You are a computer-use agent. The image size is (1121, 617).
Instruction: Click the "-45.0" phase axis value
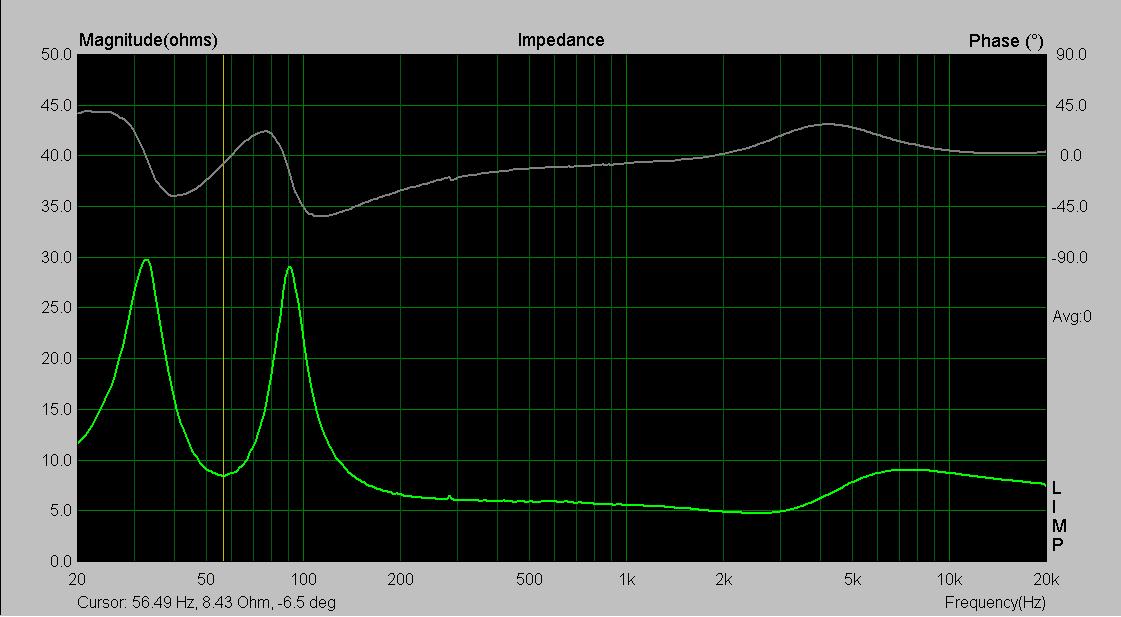pos(1069,207)
